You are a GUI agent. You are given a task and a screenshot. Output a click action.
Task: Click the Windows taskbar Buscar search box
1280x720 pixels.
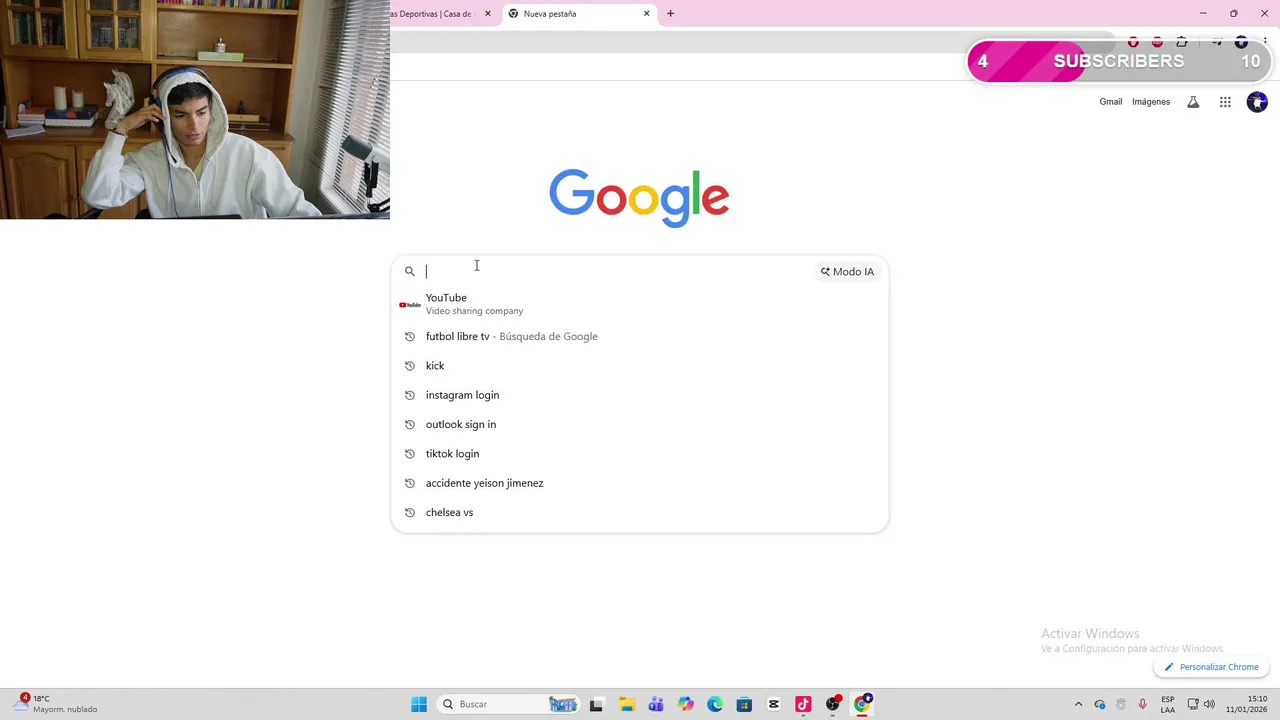point(509,704)
